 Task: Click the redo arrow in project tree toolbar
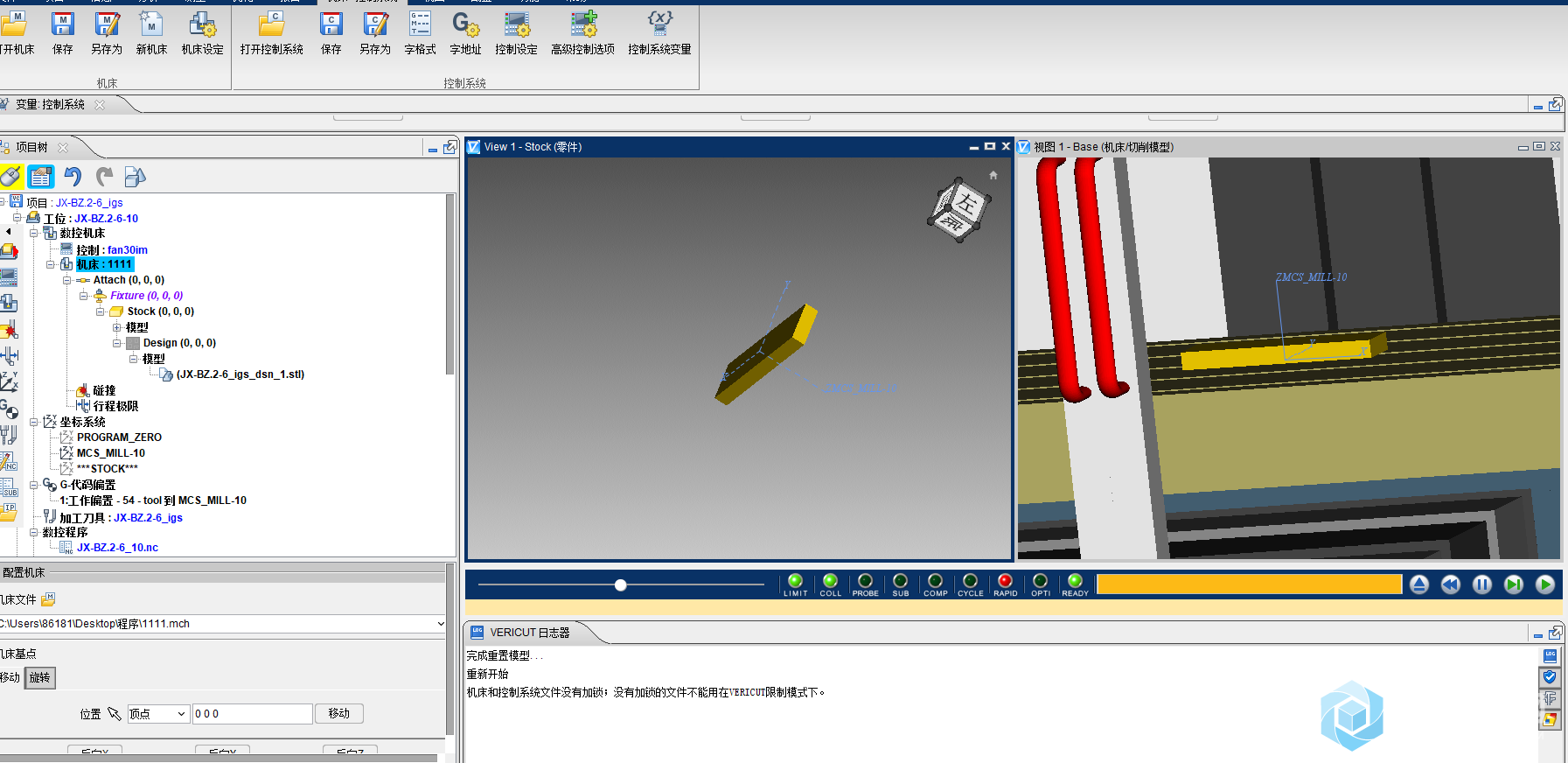[104, 177]
